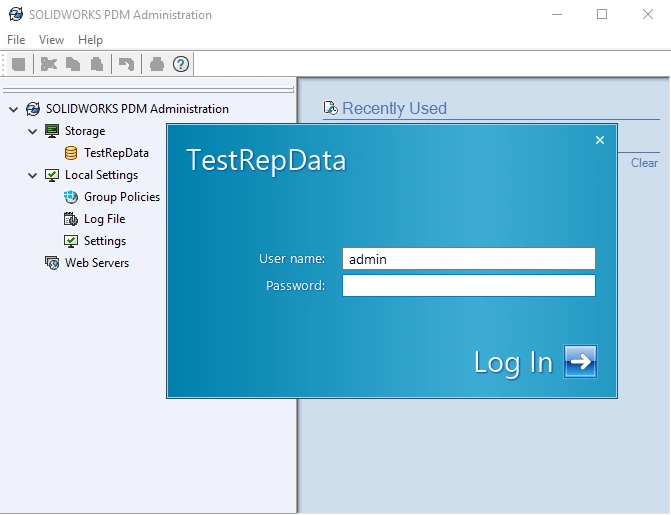
Task: Collapse the Storage tree node
Action: click(33, 131)
